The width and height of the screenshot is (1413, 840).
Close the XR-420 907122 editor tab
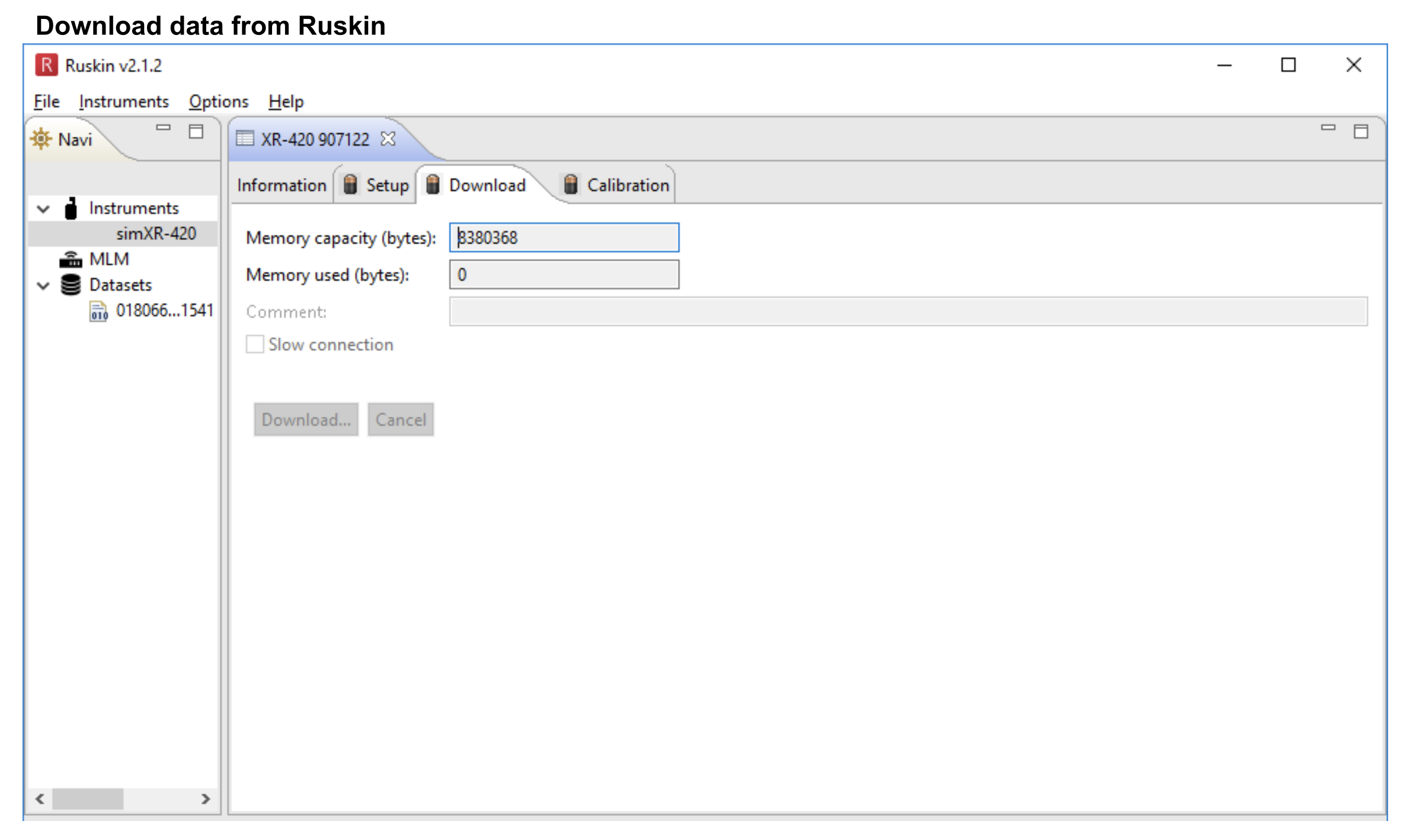point(388,139)
